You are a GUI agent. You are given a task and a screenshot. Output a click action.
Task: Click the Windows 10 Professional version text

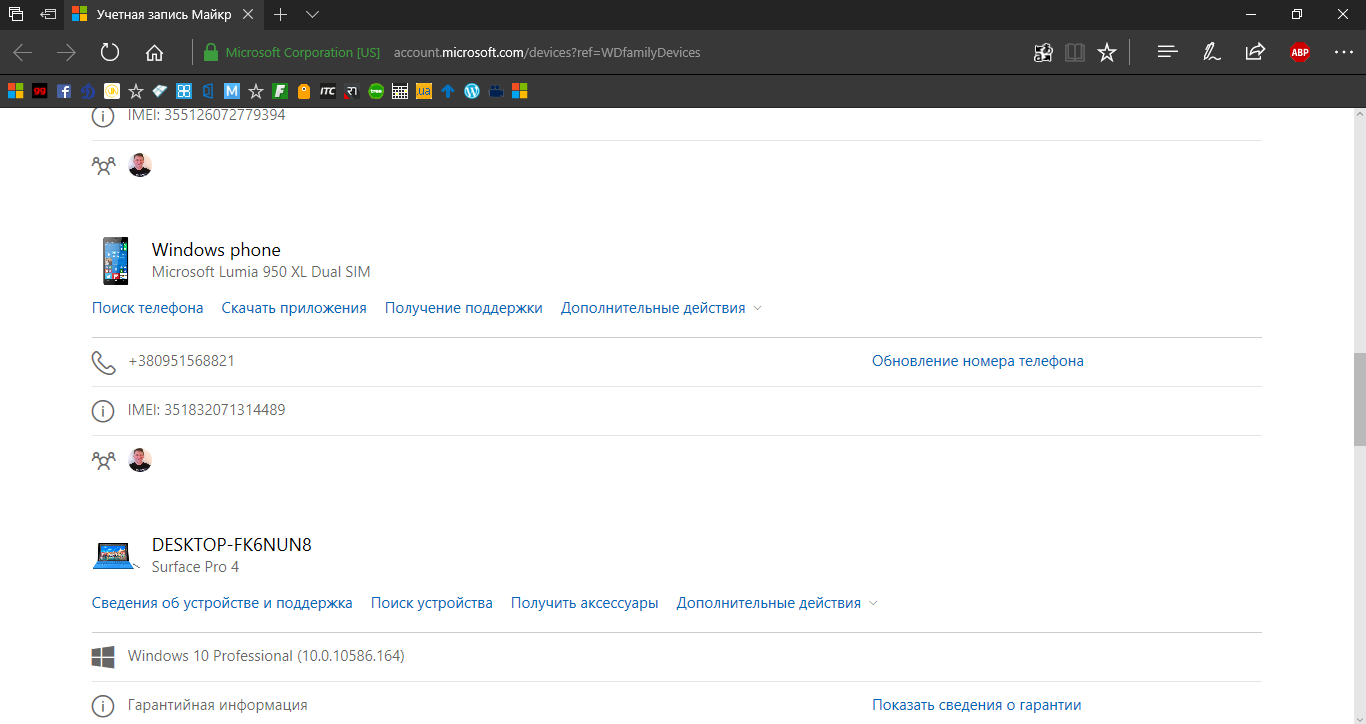pyautogui.click(x=266, y=656)
